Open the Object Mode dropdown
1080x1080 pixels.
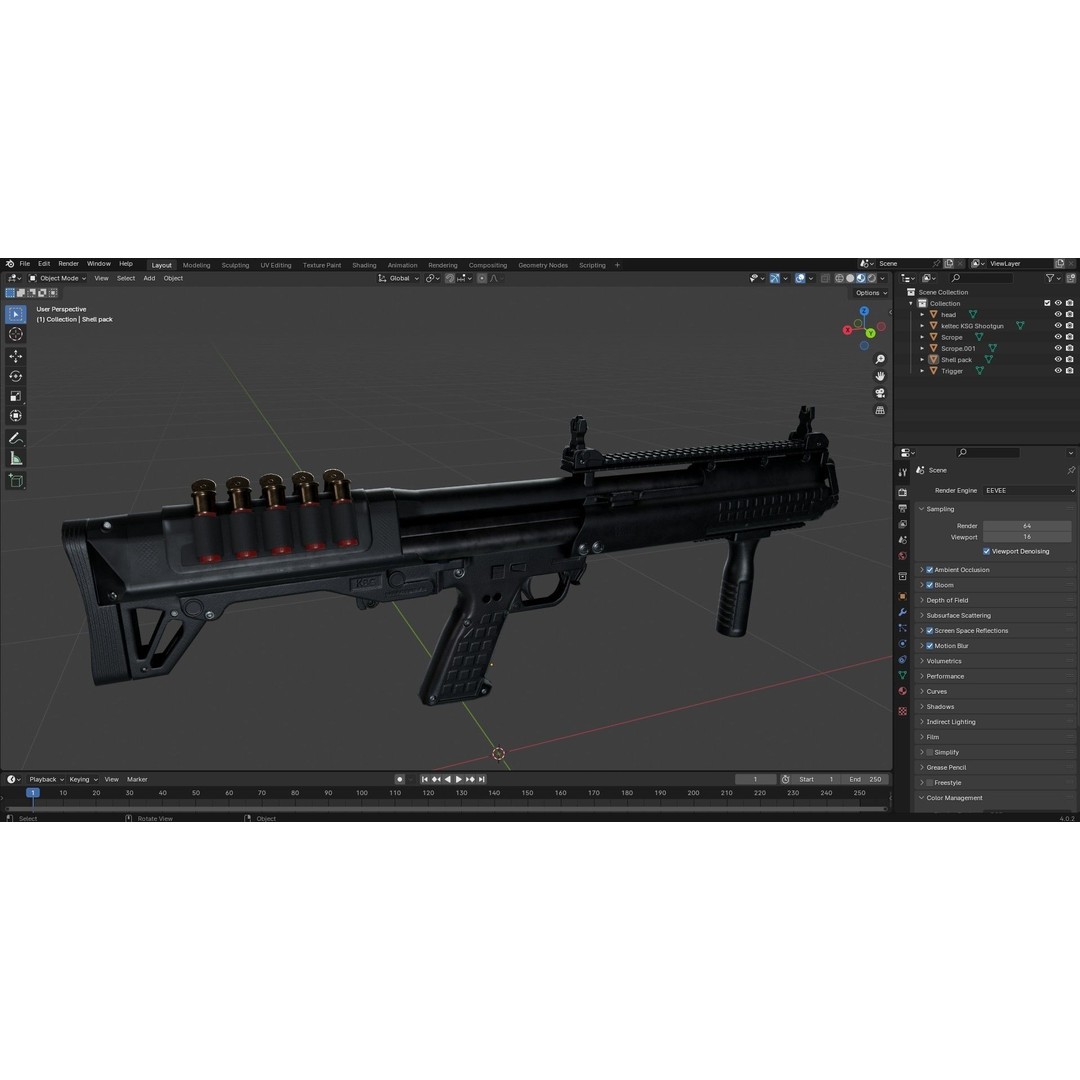(57, 278)
